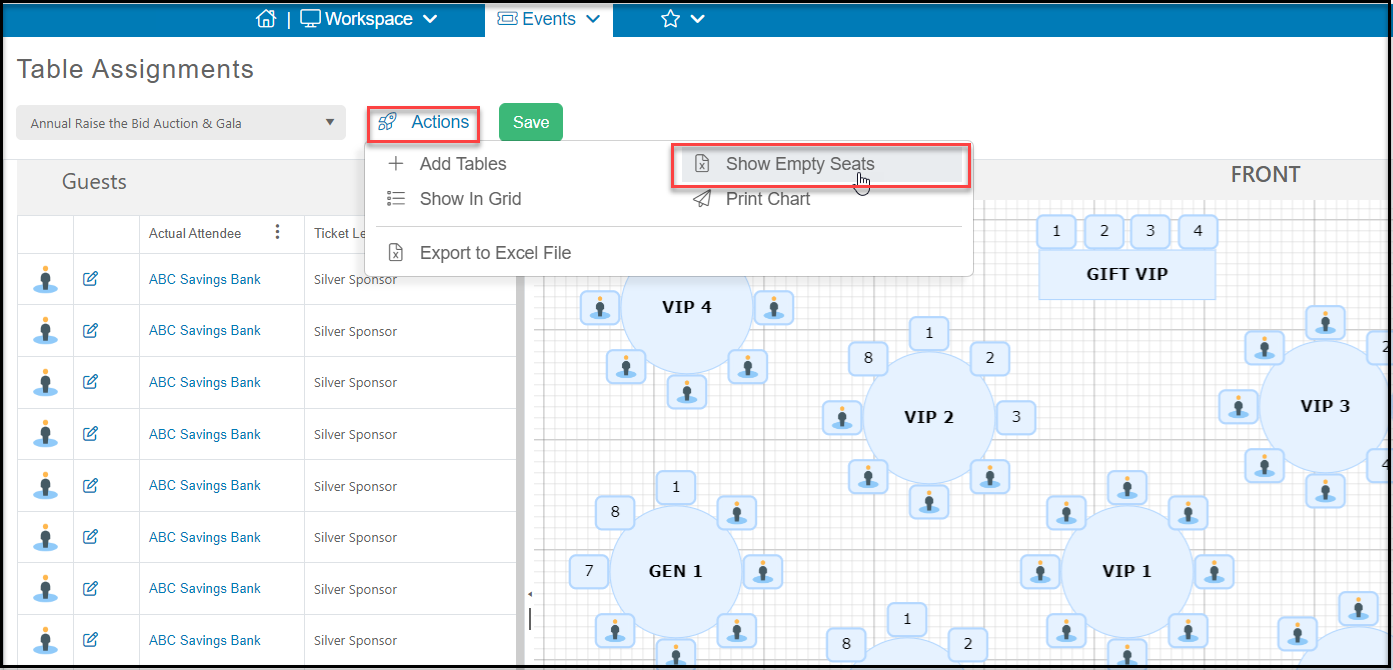
Task: Click the Excel icon beside Export to Excel File
Action: pyautogui.click(x=396, y=253)
